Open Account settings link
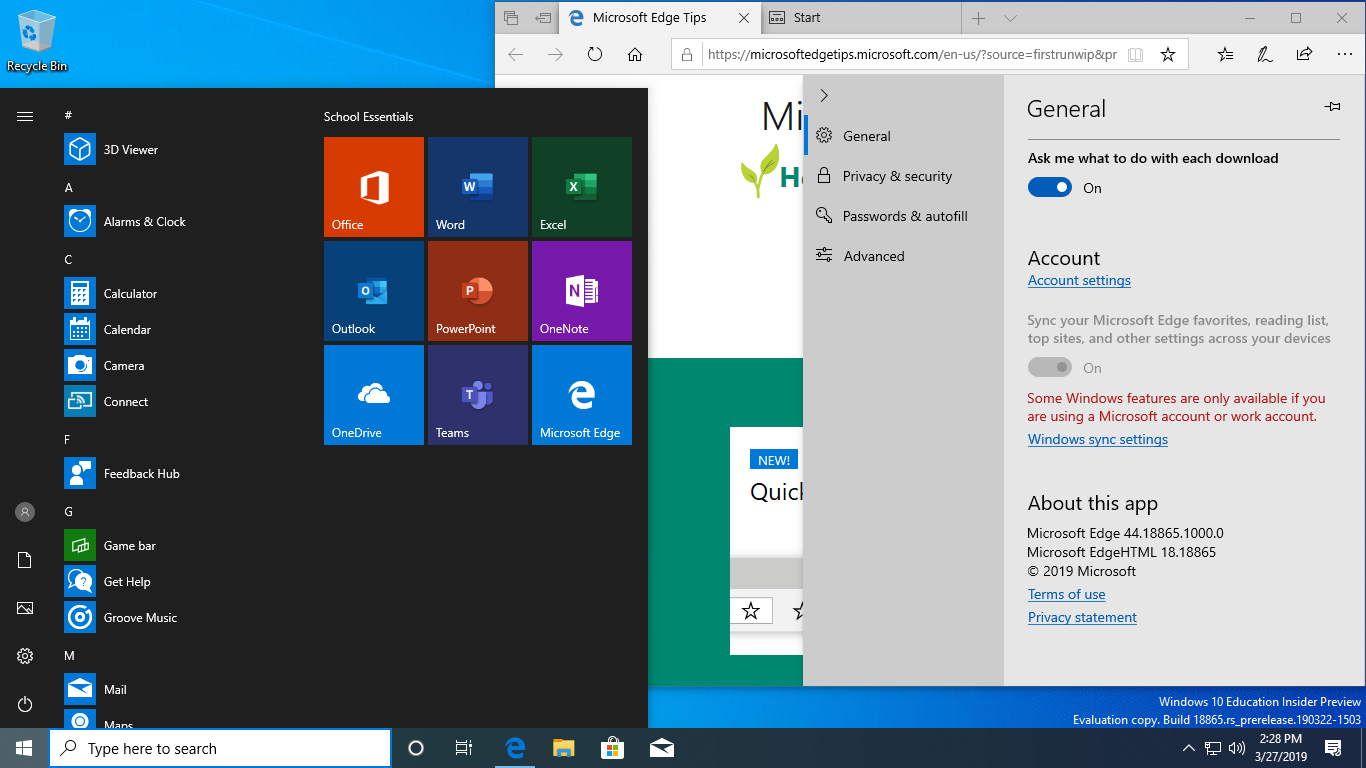The width and height of the screenshot is (1366, 768). (1079, 281)
